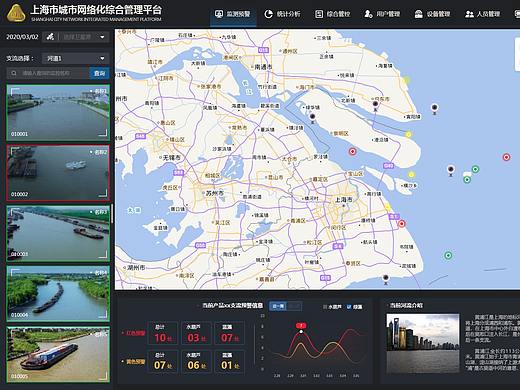
Task: Open camera thumbnail 010005
Action: pos(58,354)
